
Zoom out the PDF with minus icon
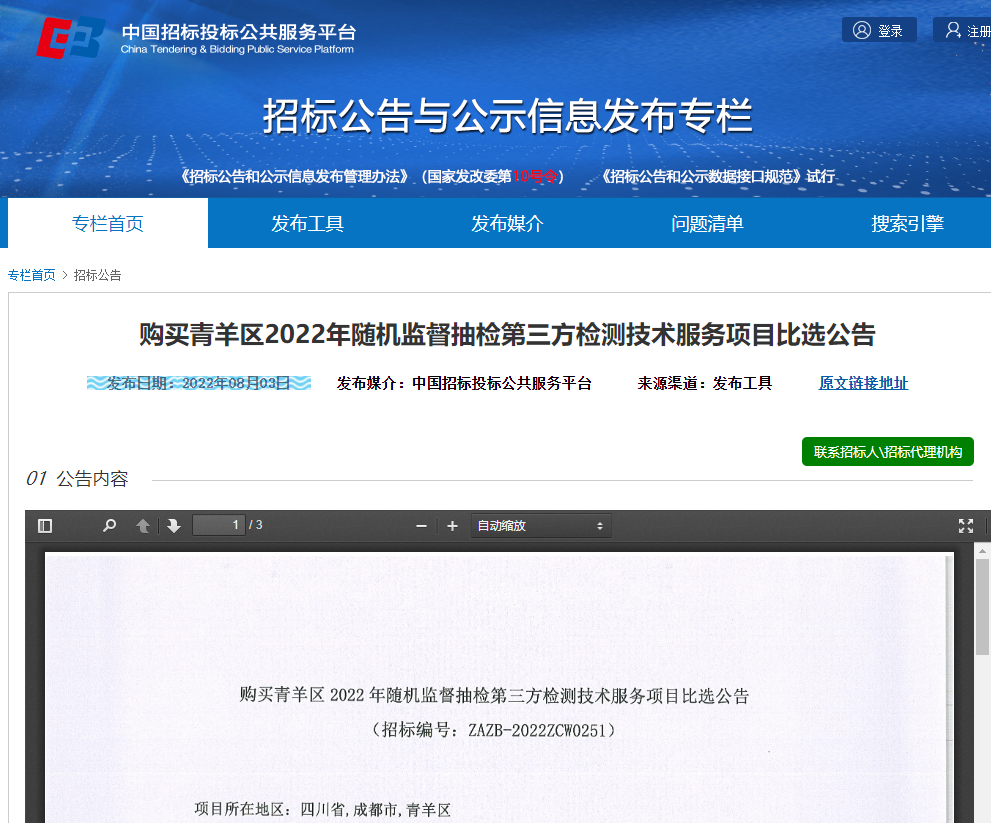pyautogui.click(x=422, y=526)
